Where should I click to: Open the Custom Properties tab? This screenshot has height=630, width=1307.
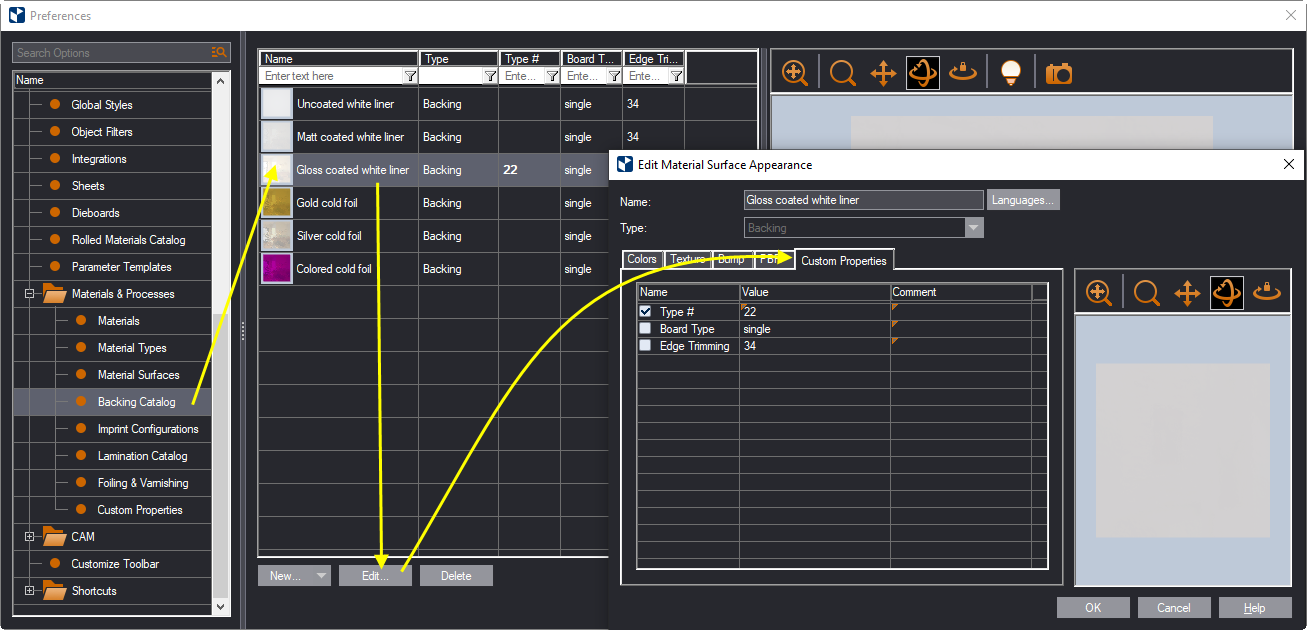pos(843,261)
